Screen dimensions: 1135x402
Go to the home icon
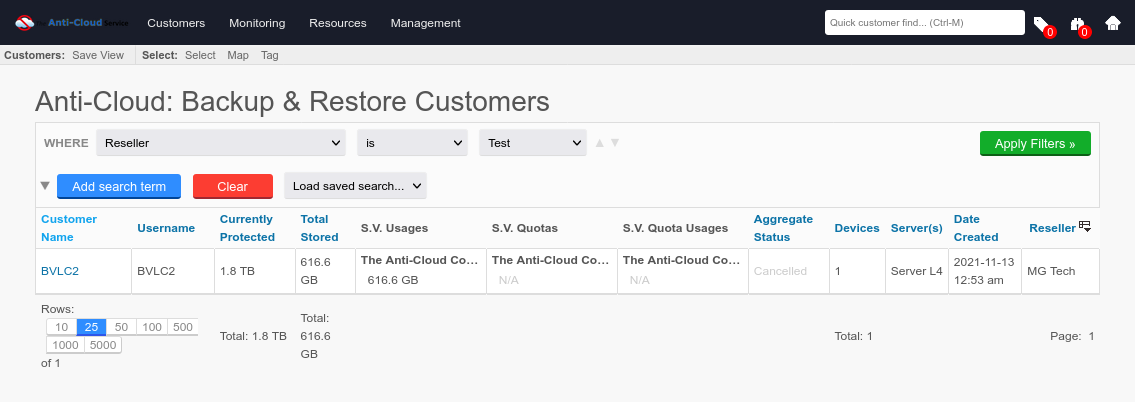click(x=1113, y=22)
